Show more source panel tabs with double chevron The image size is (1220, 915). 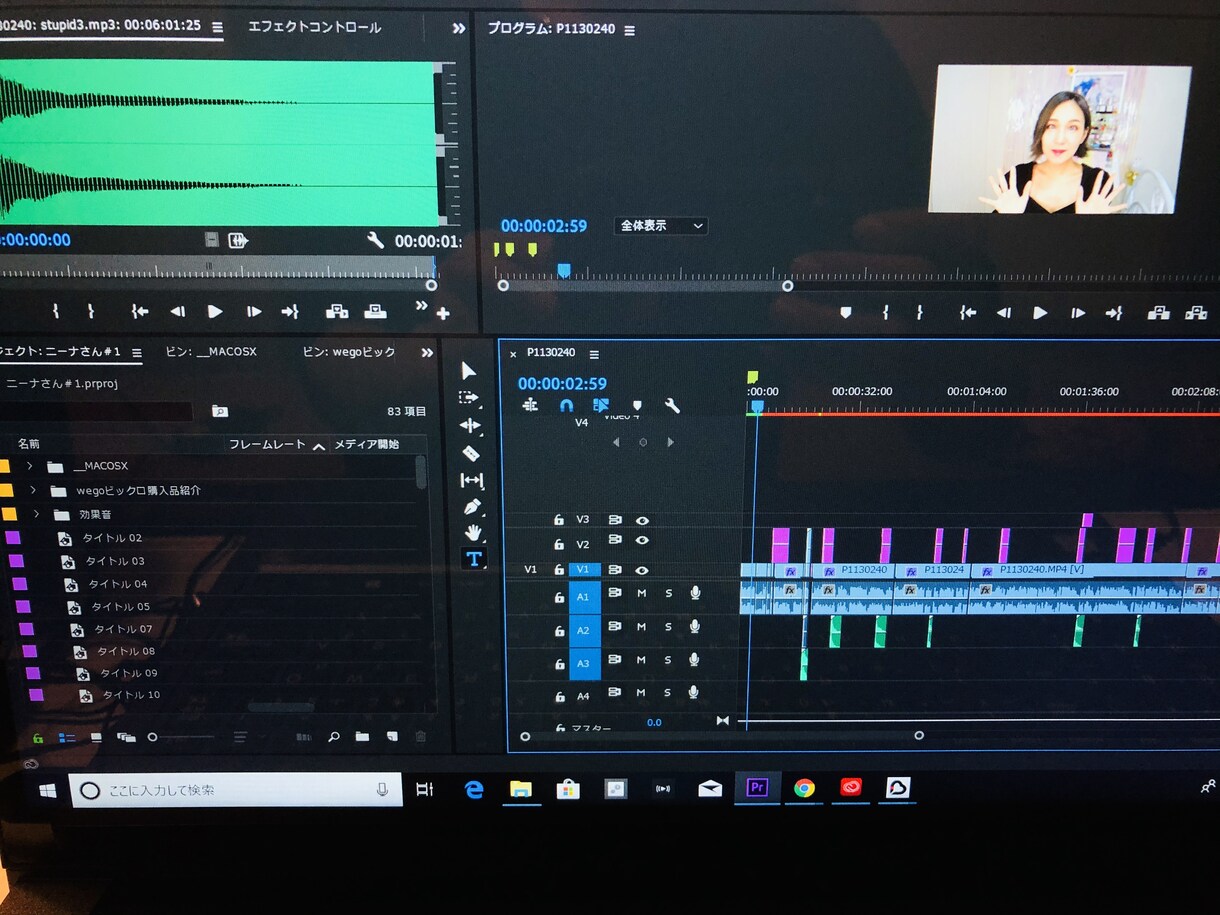click(459, 28)
